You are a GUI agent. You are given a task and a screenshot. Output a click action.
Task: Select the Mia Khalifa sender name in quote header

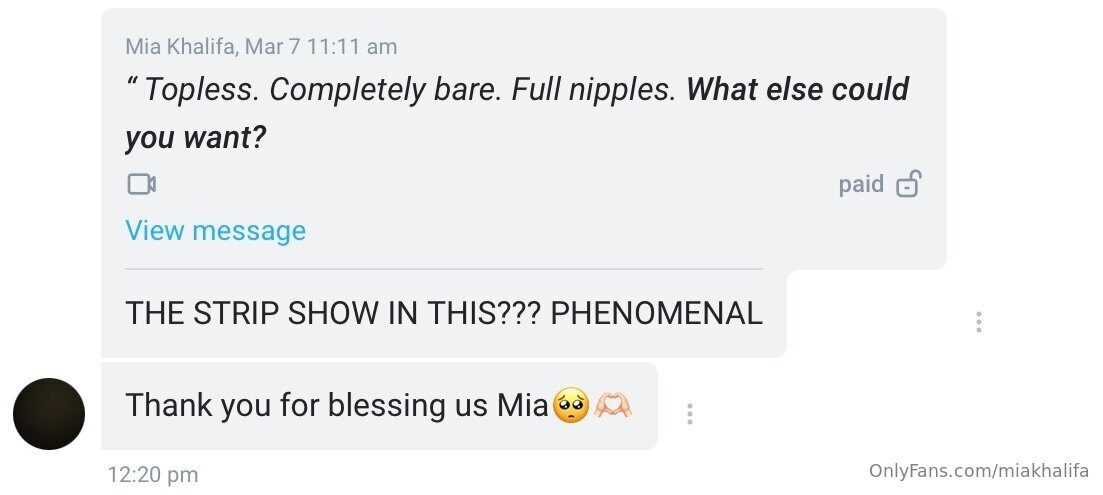click(x=181, y=47)
